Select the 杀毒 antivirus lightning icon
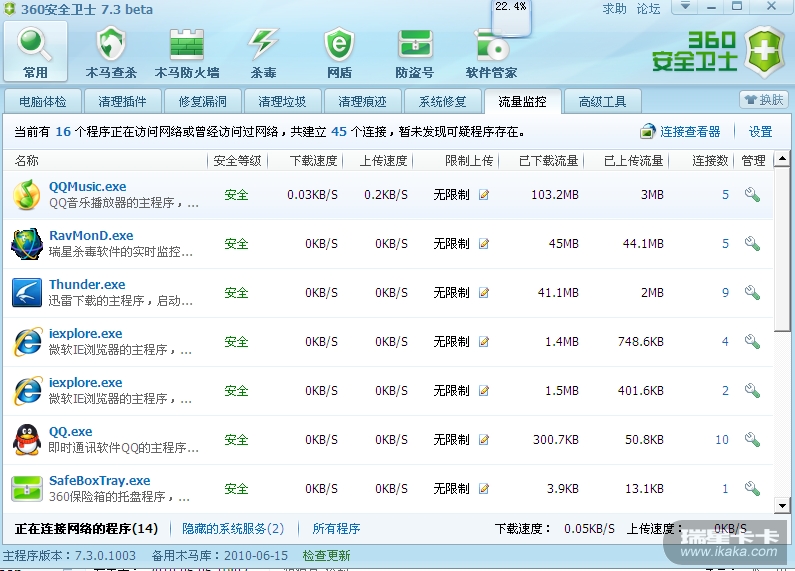The image size is (795, 571). (x=263, y=52)
